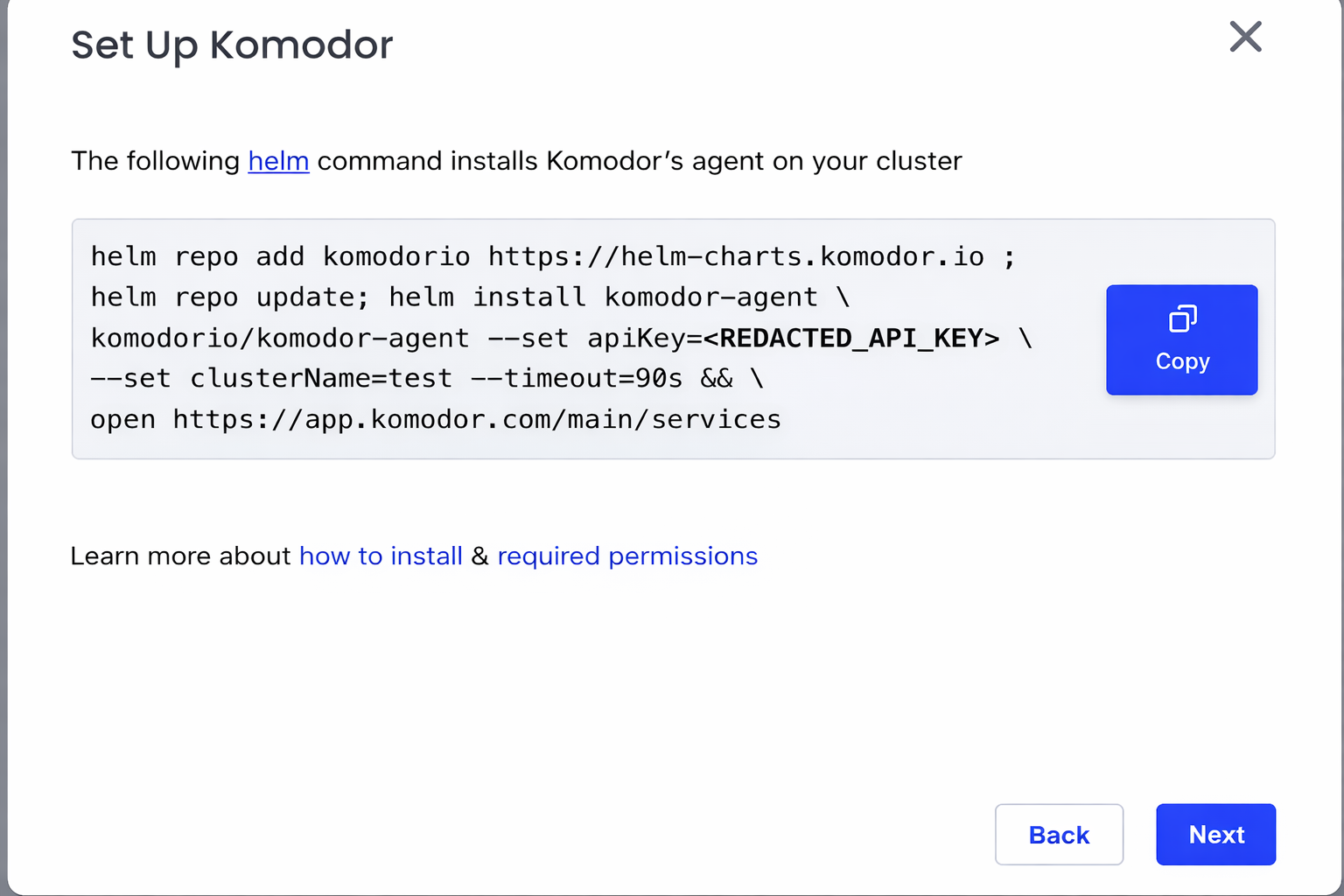Click the clusterName=test parameter in the command

point(321,379)
